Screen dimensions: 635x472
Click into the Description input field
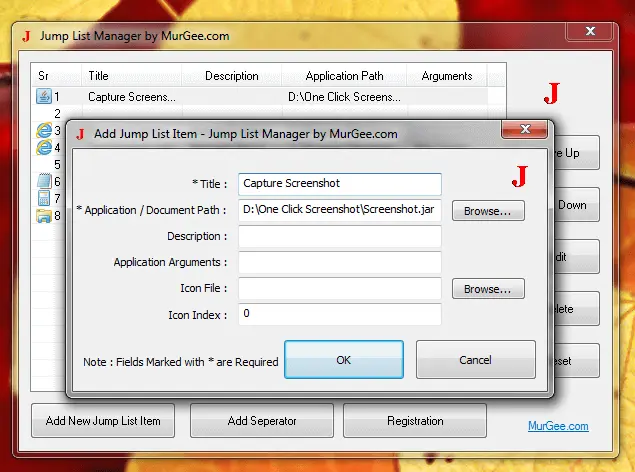click(x=340, y=237)
